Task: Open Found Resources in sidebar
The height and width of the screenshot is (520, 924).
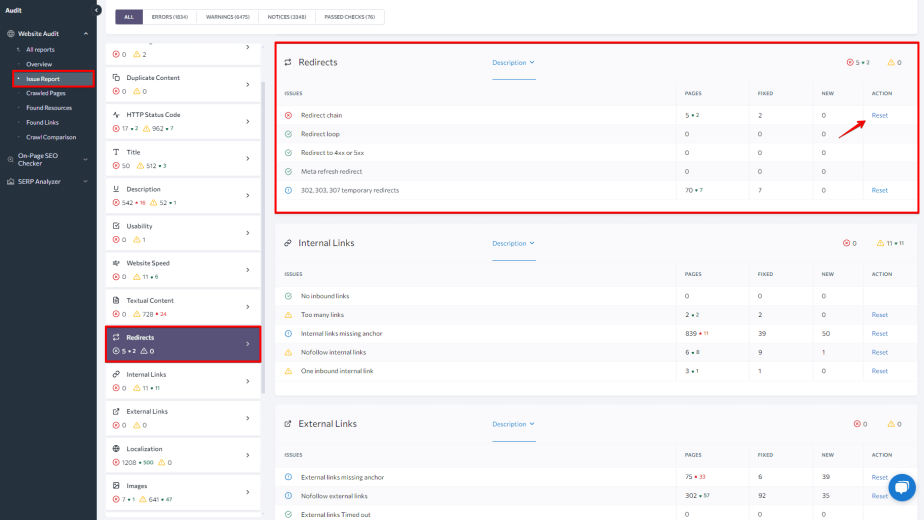Action: 49,108
